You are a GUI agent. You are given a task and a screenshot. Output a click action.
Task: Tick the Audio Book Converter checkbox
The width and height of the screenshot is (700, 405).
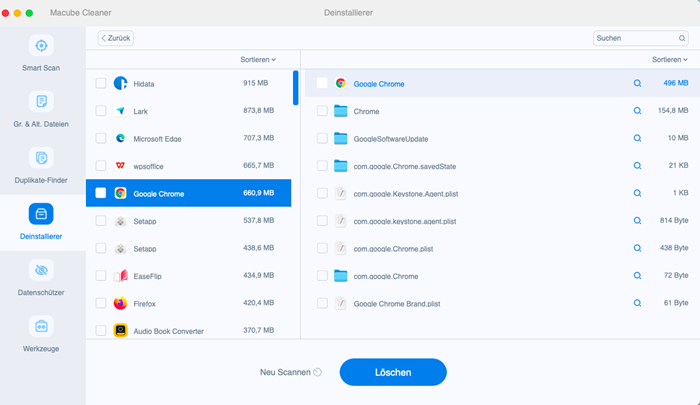(x=101, y=330)
